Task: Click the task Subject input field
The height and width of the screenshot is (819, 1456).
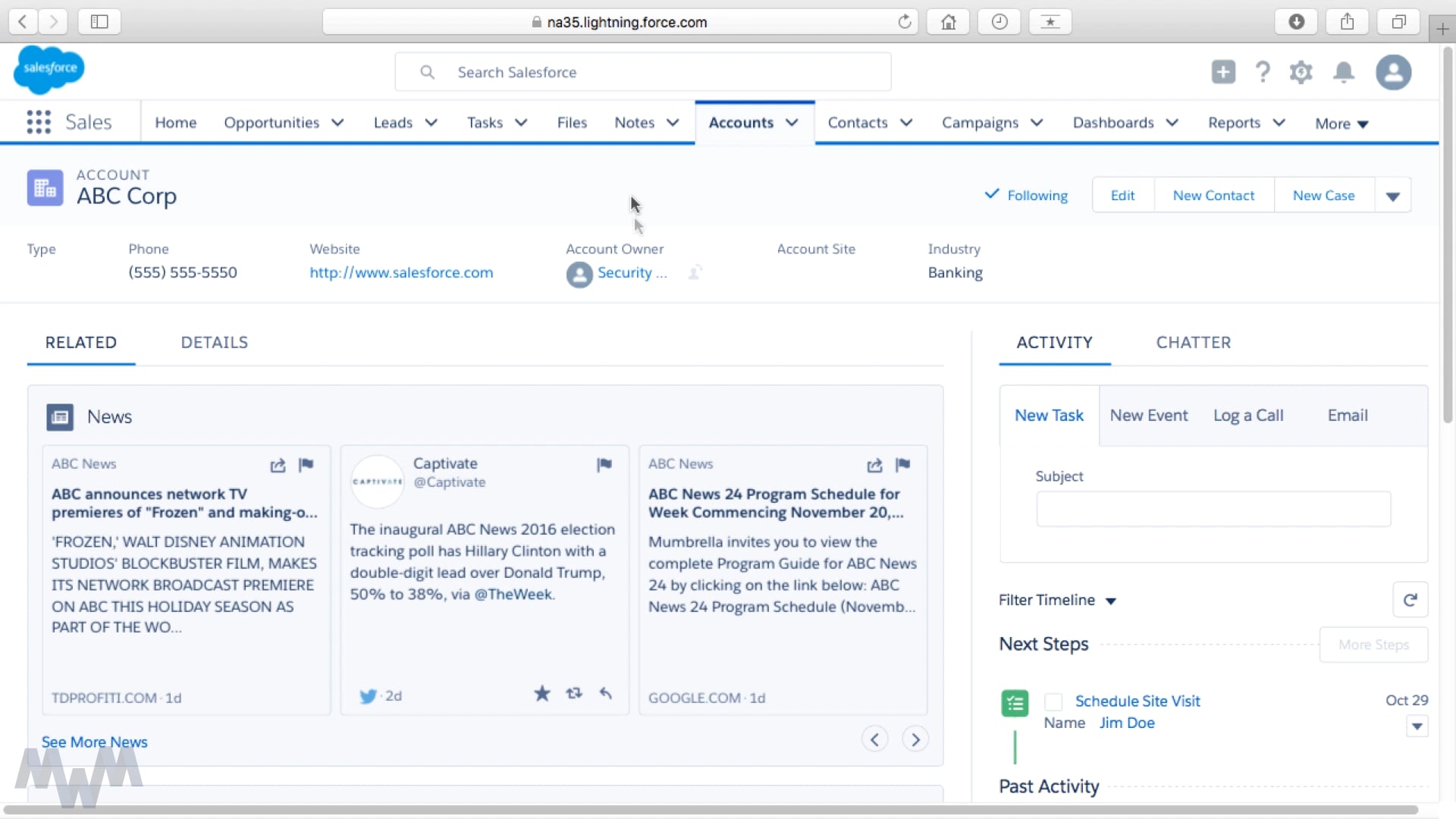Action: 1213,509
